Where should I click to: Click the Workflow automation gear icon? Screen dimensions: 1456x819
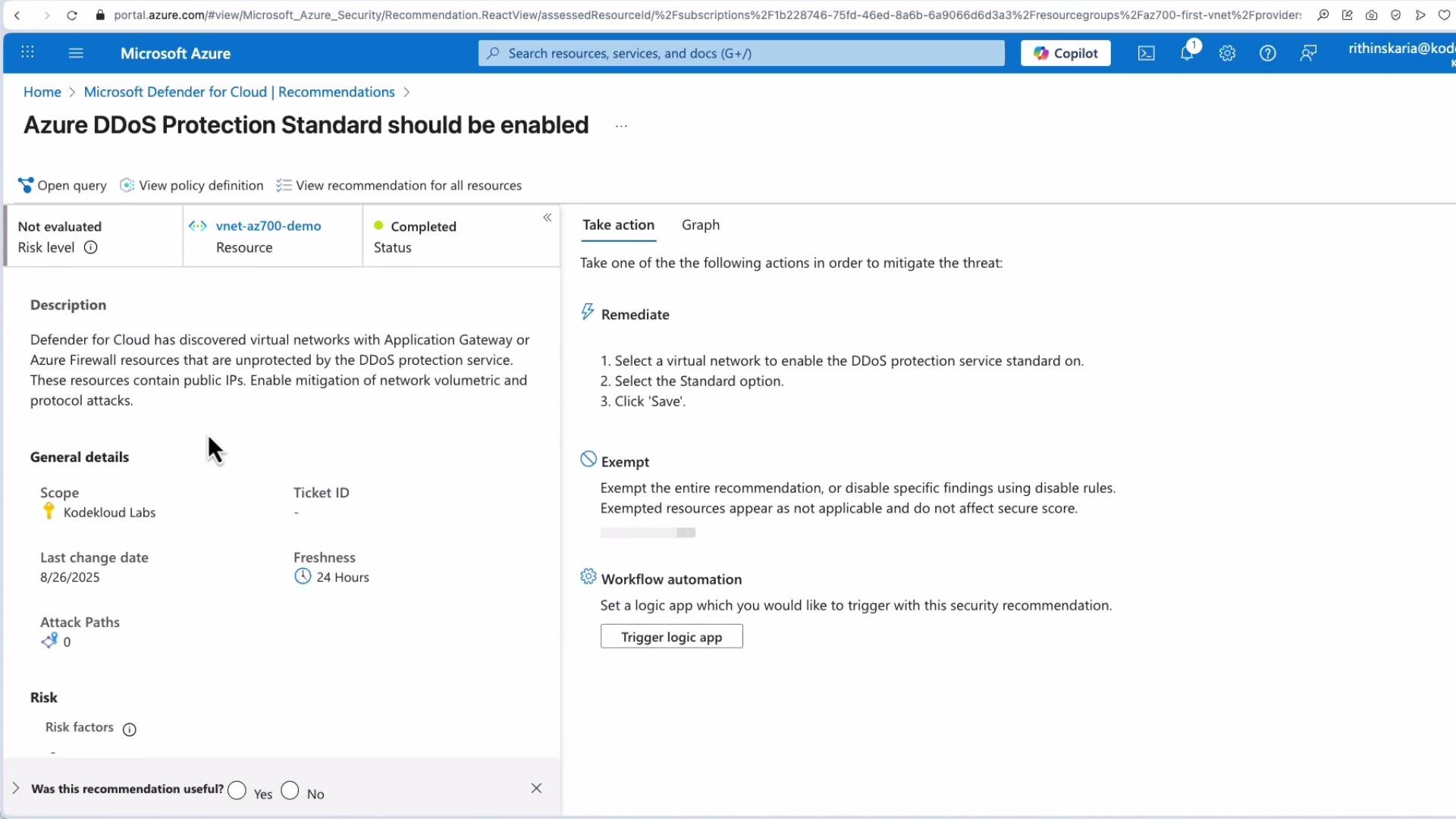[x=588, y=577]
